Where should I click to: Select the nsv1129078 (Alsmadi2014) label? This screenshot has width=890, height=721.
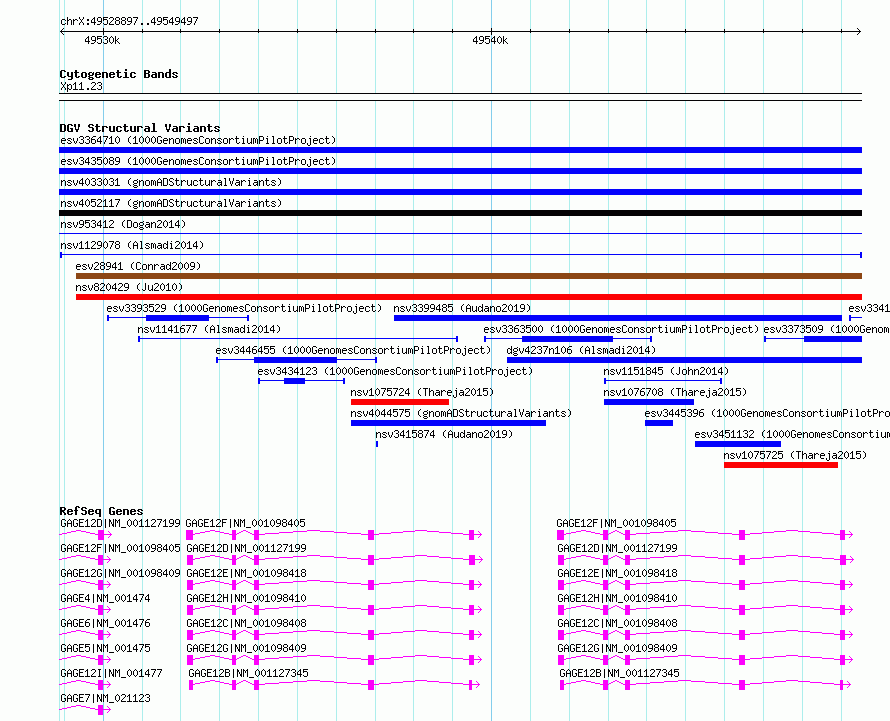point(132,245)
